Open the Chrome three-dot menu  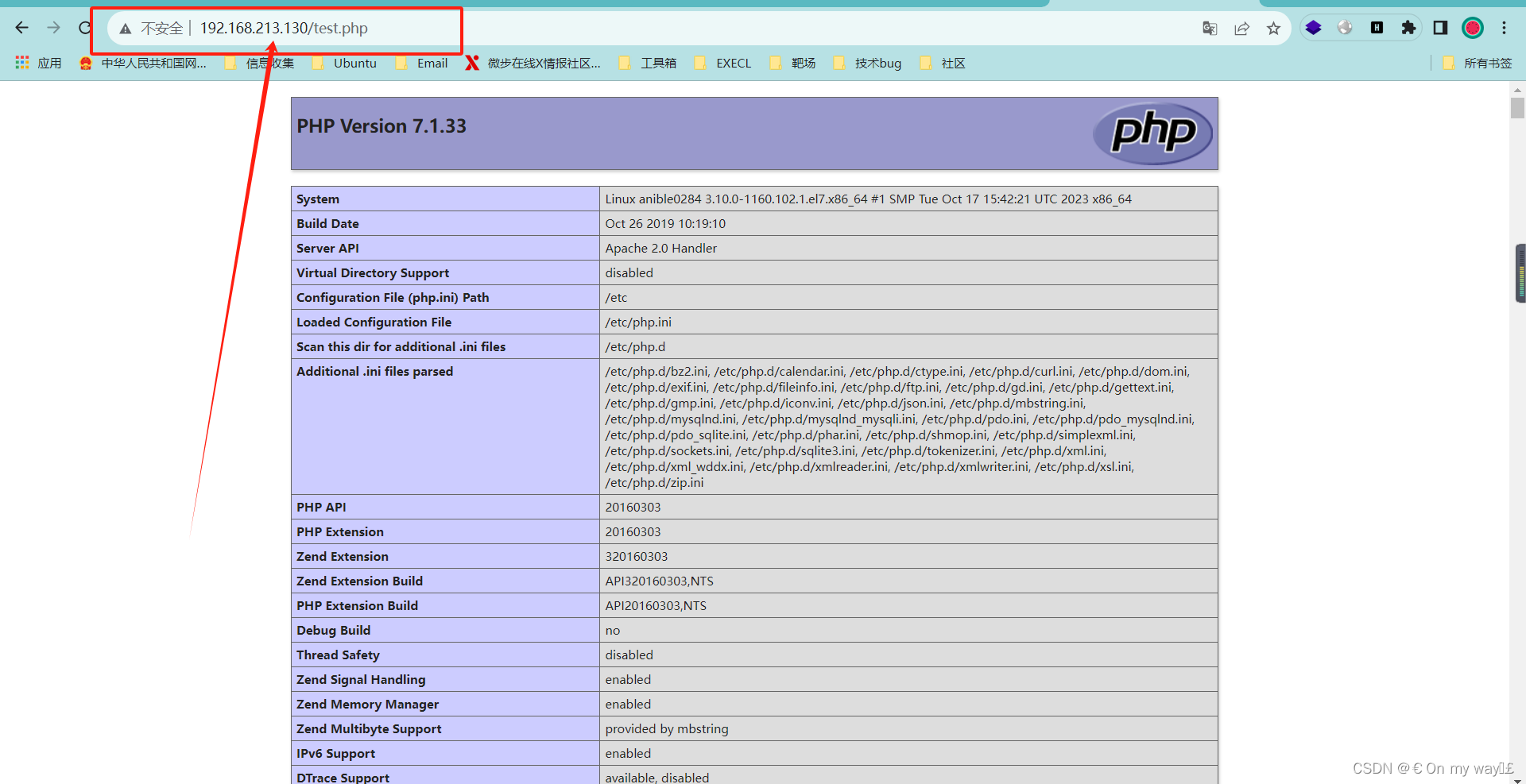(1504, 28)
